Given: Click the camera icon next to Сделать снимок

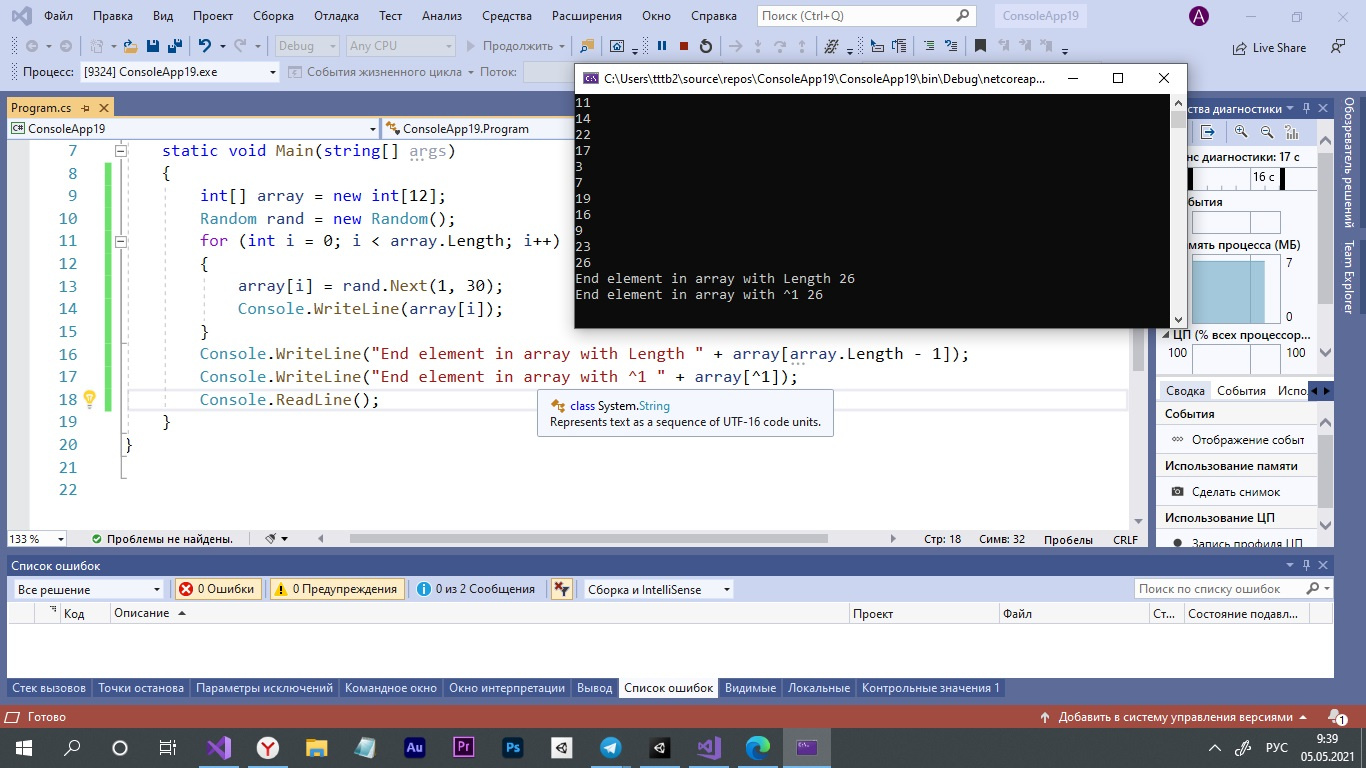Looking at the screenshot, I should point(1177,492).
